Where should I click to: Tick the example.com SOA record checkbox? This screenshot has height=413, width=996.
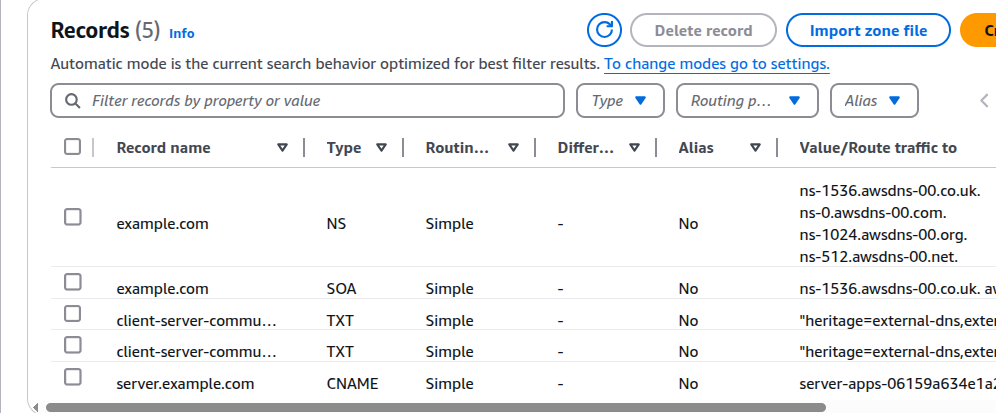(73, 281)
